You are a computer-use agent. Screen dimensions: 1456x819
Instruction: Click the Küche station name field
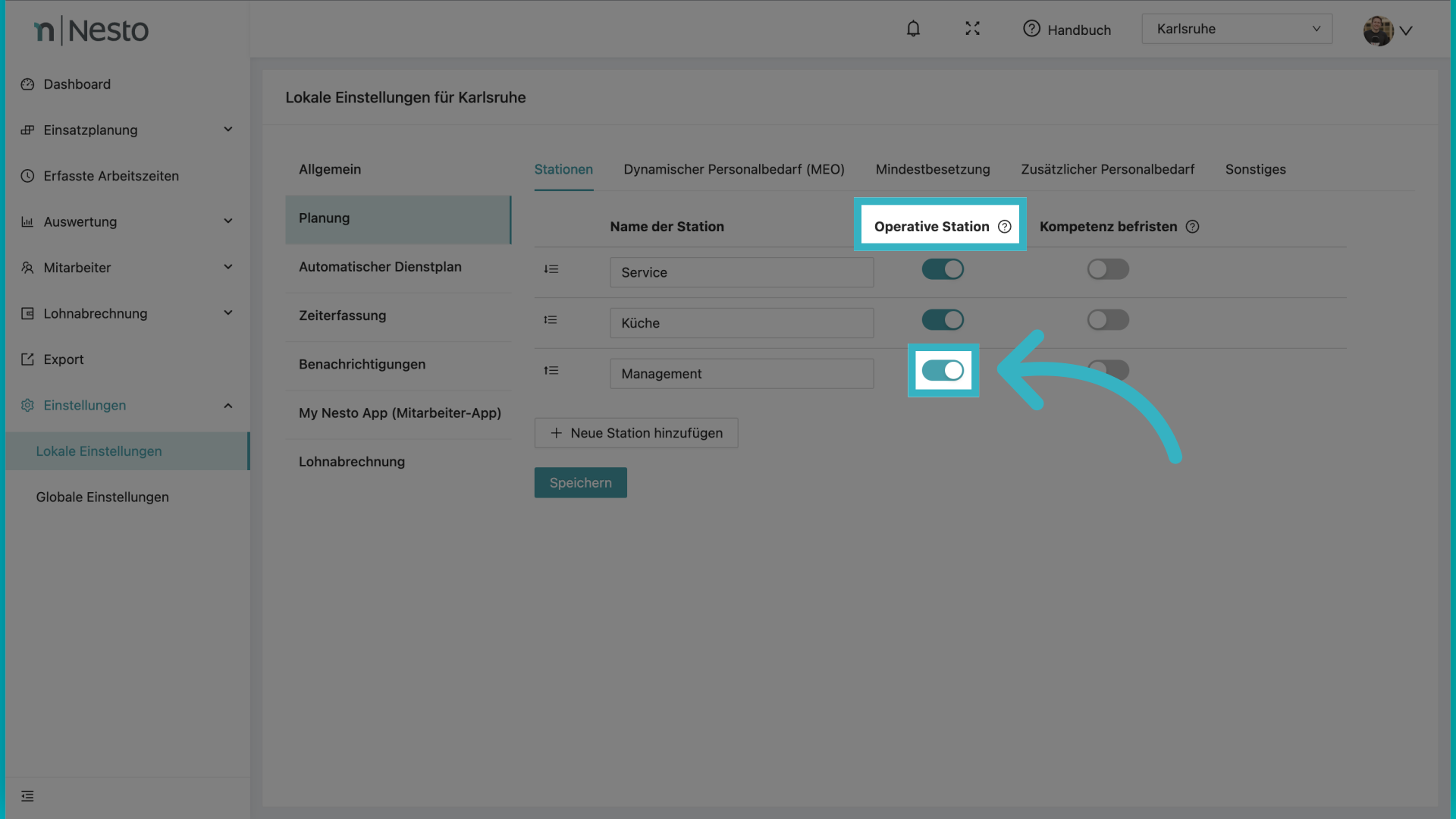coord(741,323)
